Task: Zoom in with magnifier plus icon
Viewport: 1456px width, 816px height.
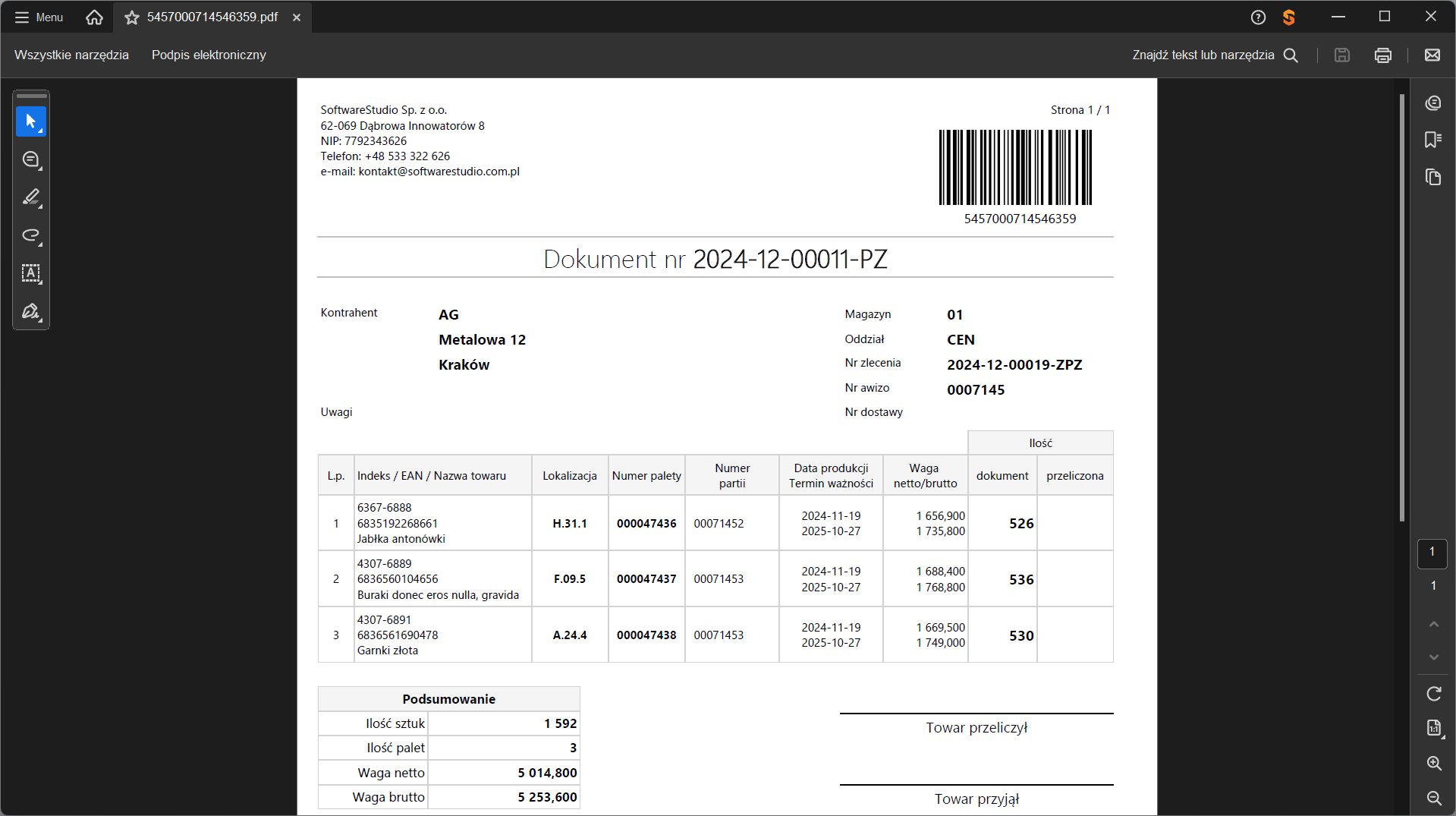Action: (x=1433, y=763)
